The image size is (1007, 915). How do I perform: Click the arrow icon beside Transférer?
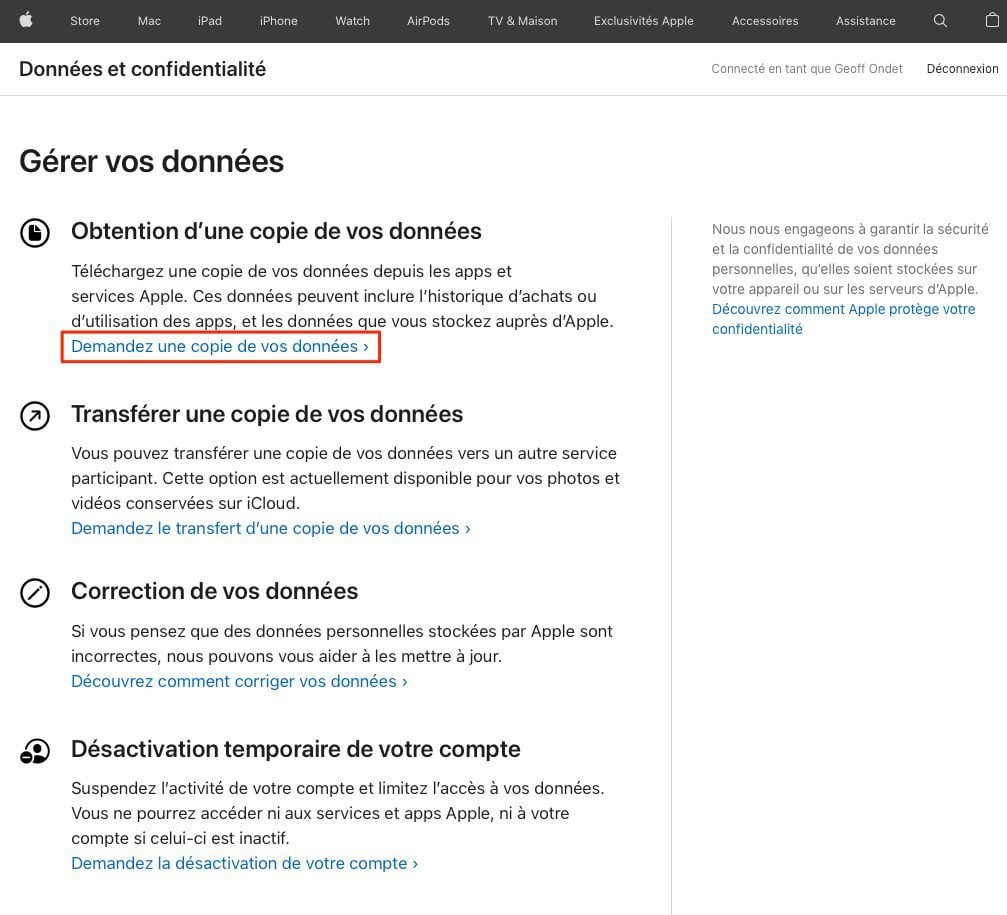(x=35, y=416)
